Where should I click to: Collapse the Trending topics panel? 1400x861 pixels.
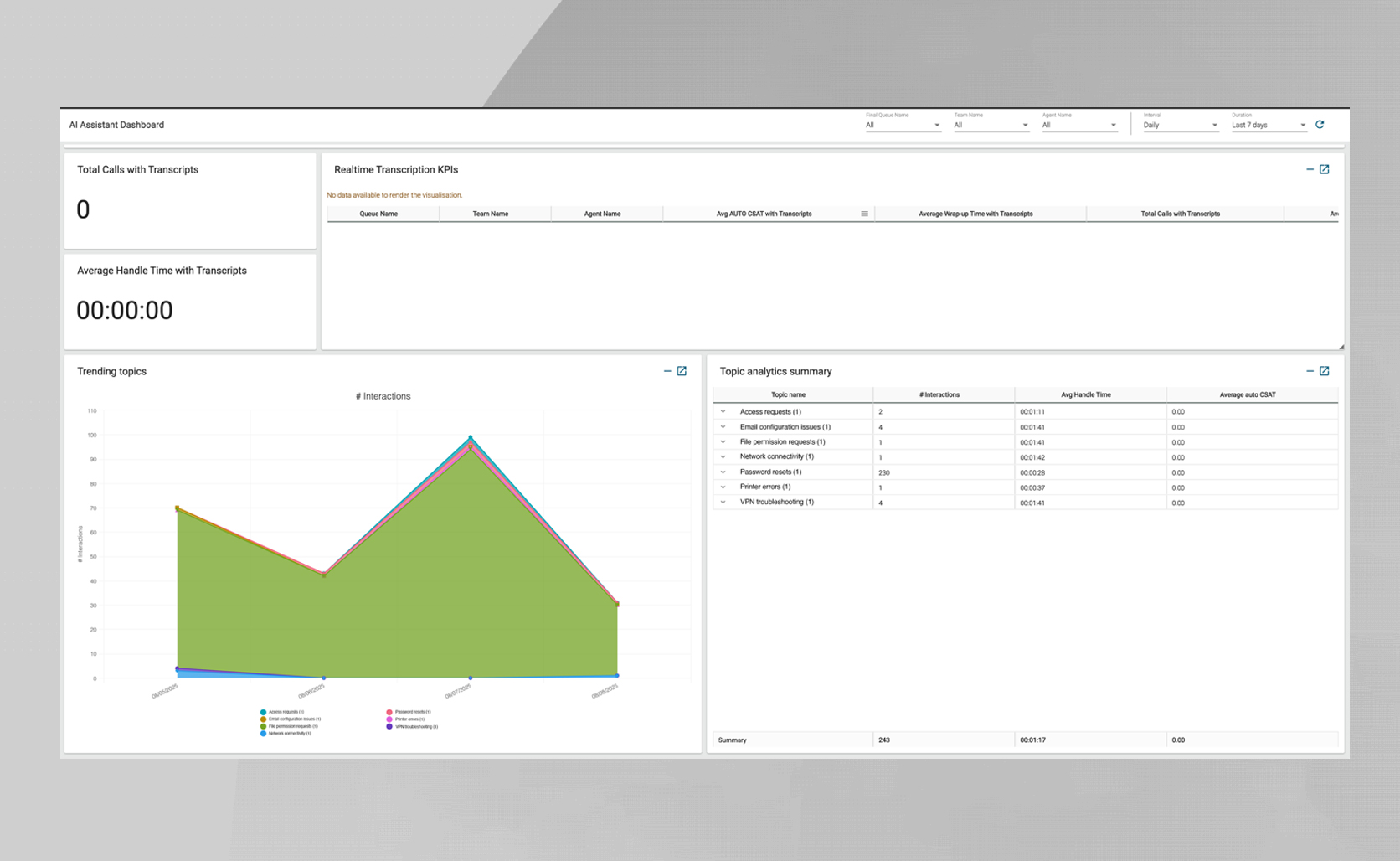[667, 371]
